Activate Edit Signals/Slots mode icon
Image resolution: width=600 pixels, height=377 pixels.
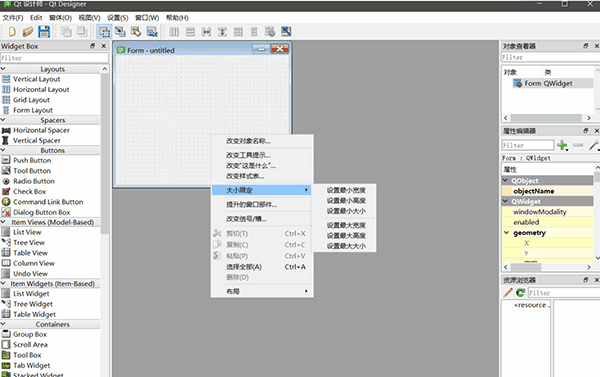coord(120,32)
